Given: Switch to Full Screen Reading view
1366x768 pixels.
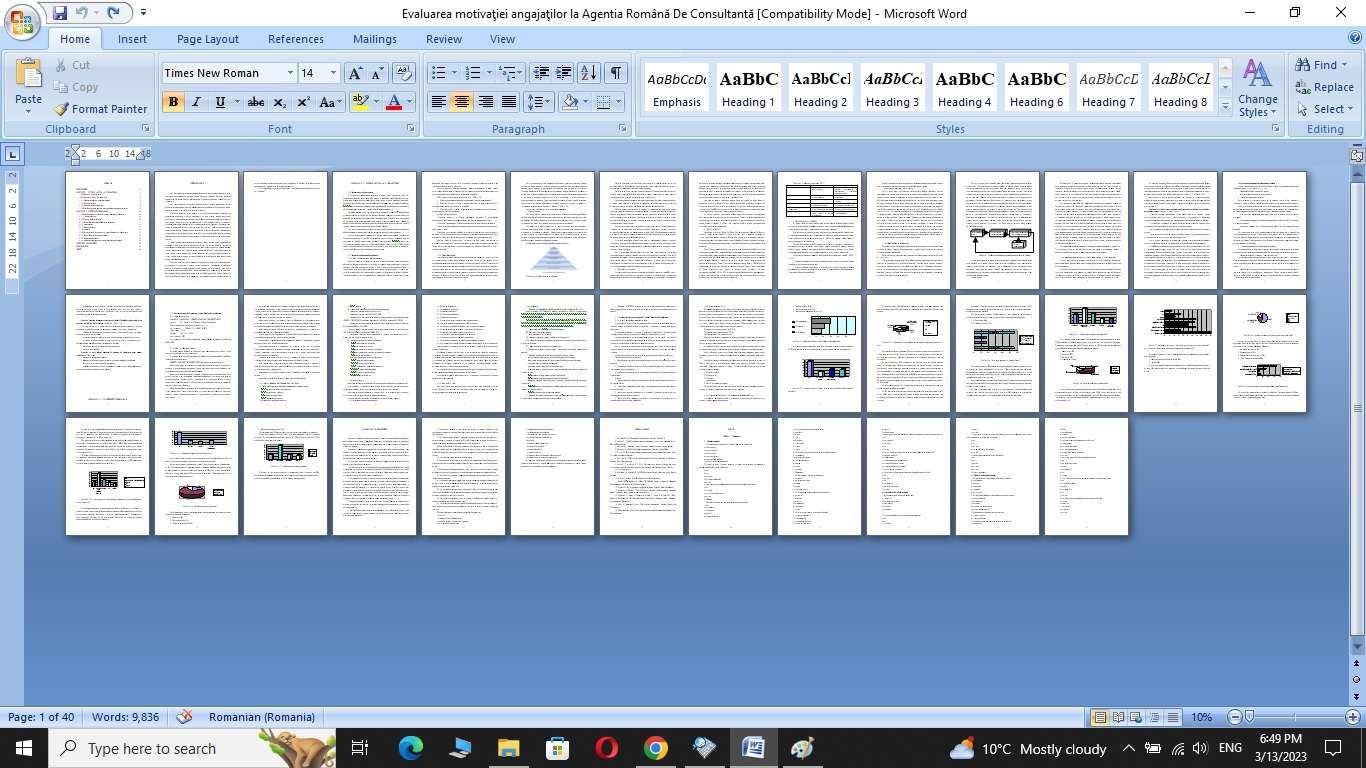Looking at the screenshot, I should click(x=1118, y=717).
